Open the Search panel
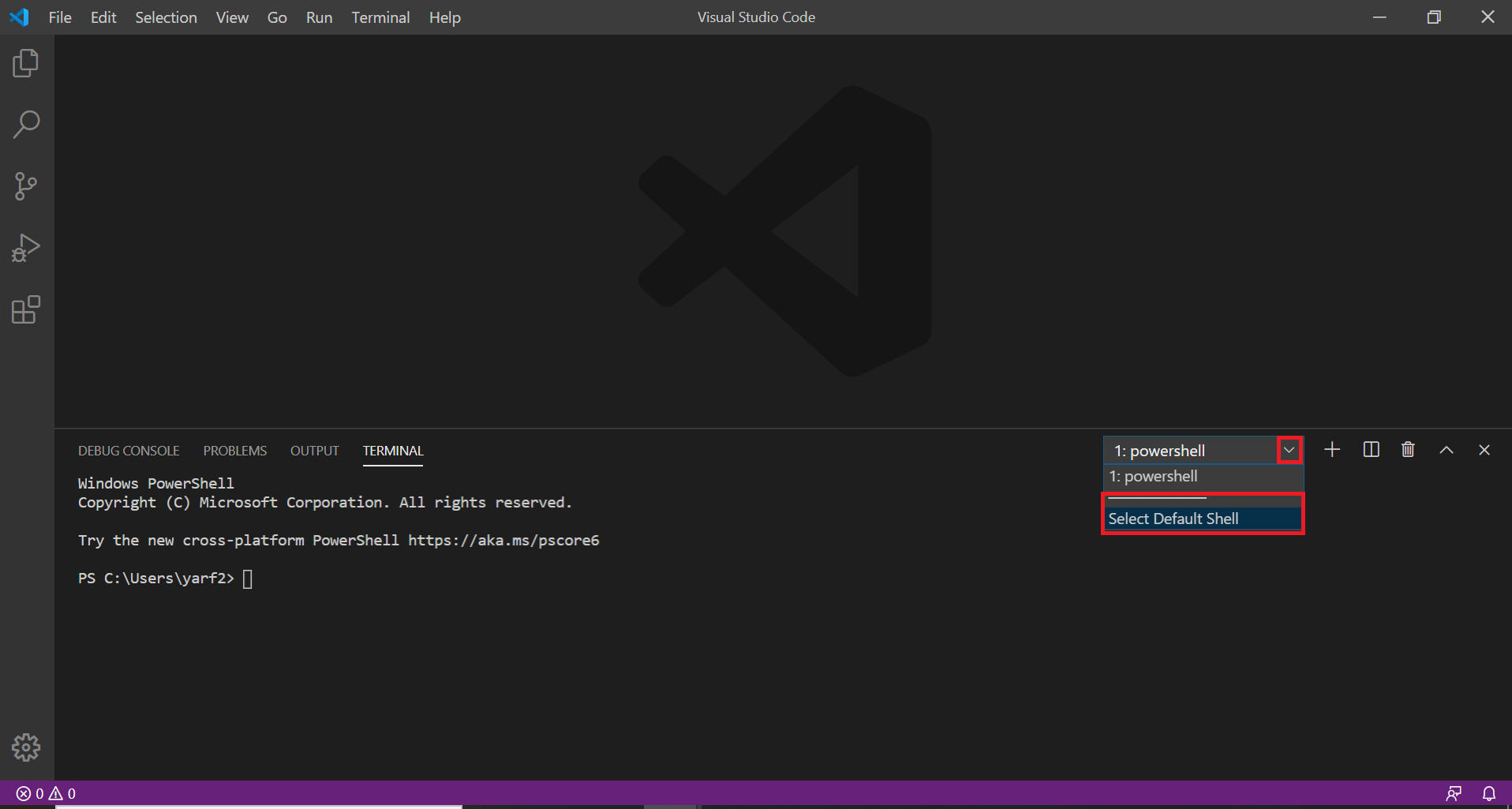1512x809 pixels. [26, 124]
